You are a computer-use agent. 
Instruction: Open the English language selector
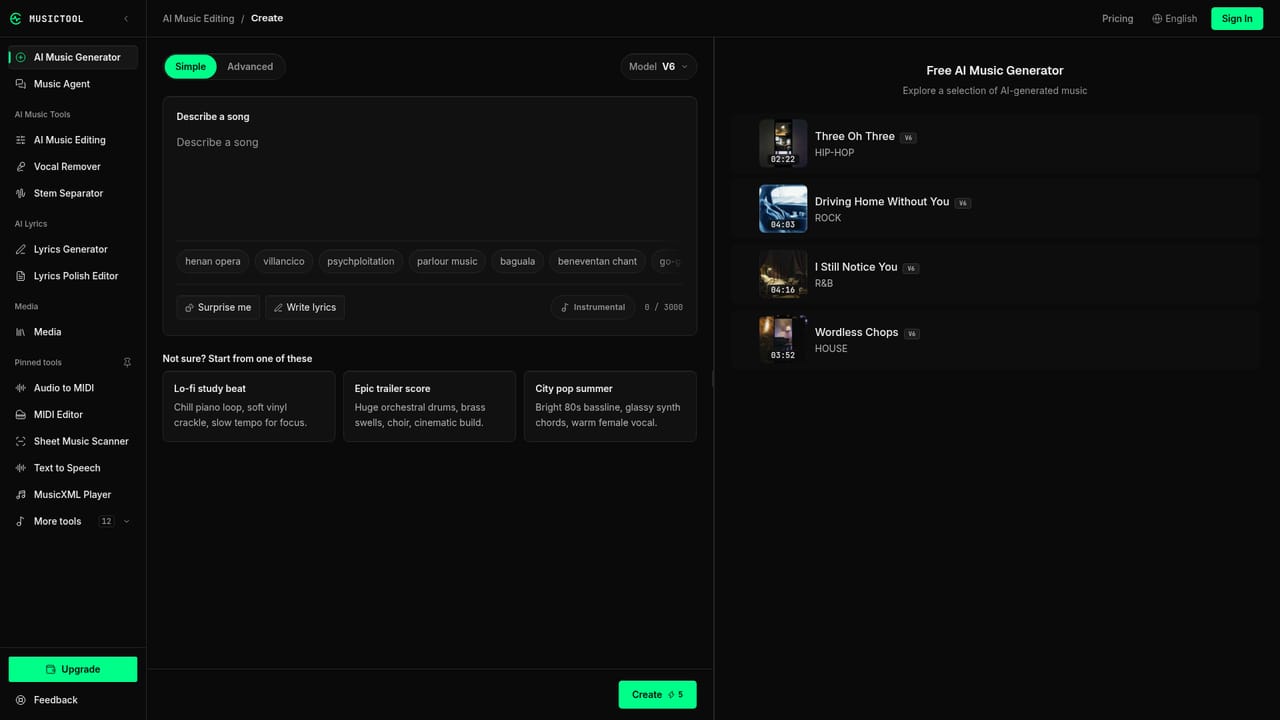[1175, 18]
